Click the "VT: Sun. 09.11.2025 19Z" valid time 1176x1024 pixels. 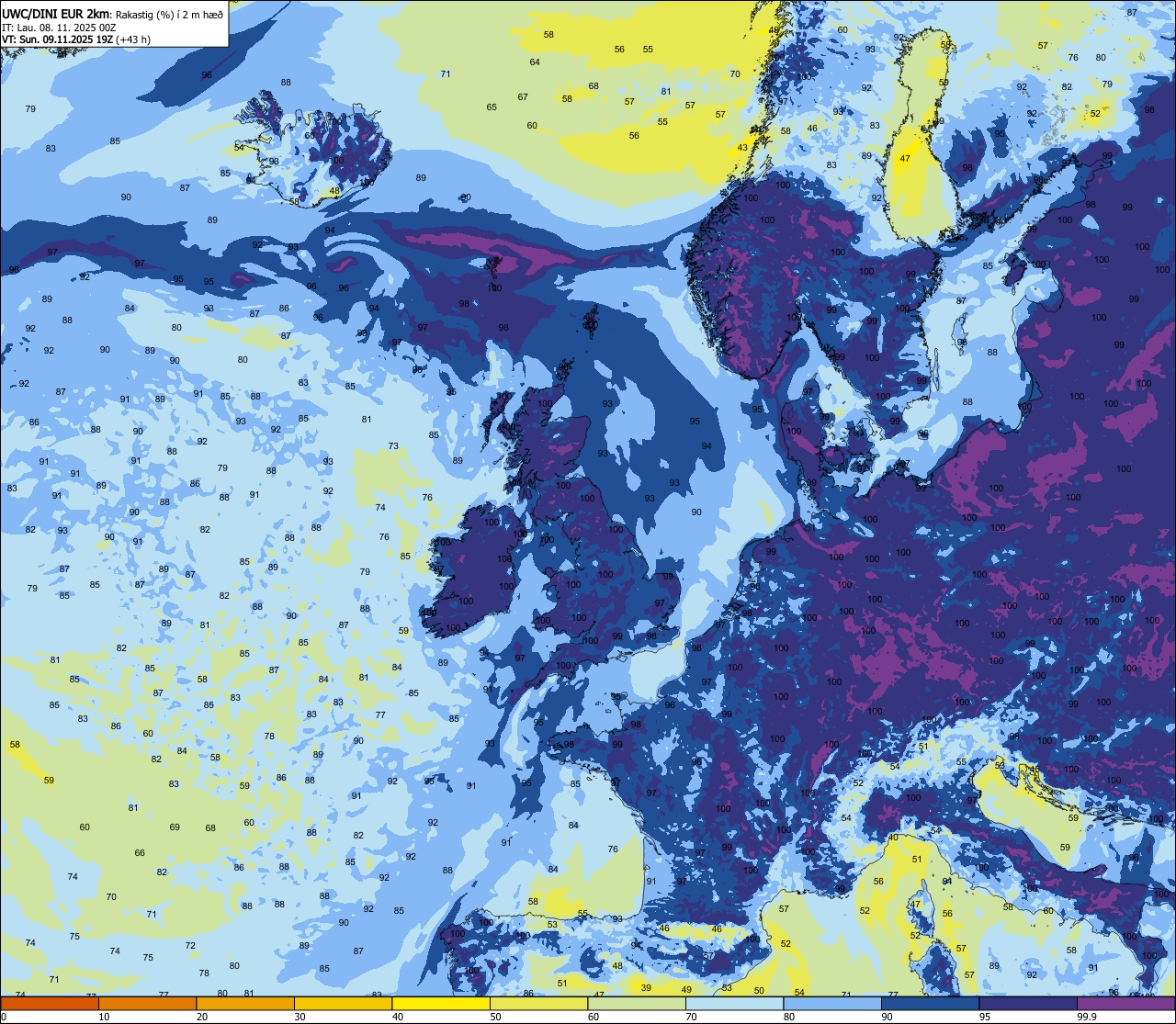[57, 39]
